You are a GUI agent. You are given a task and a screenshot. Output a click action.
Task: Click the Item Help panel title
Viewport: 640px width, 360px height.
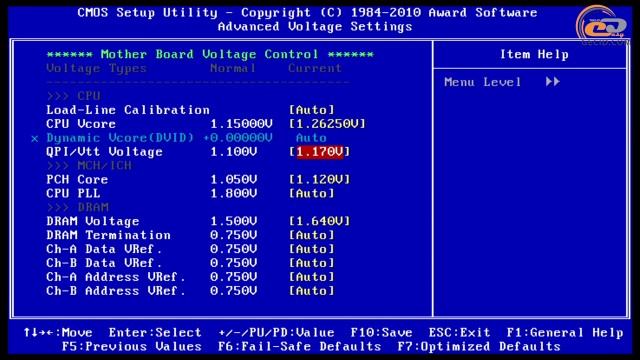pos(534,54)
